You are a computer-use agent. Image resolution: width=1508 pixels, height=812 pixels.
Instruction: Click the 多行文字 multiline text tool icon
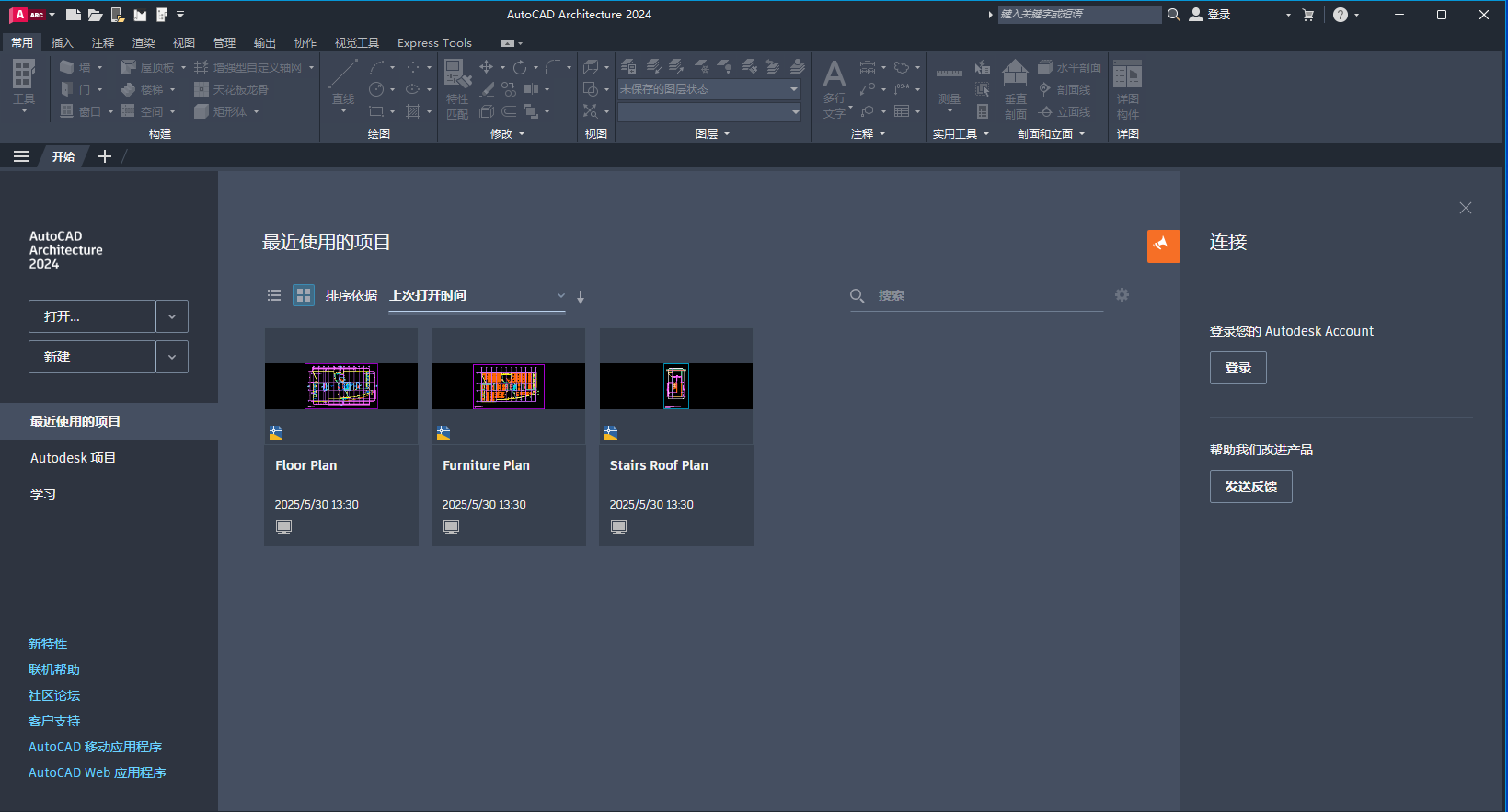pyautogui.click(x=834, y=88)
